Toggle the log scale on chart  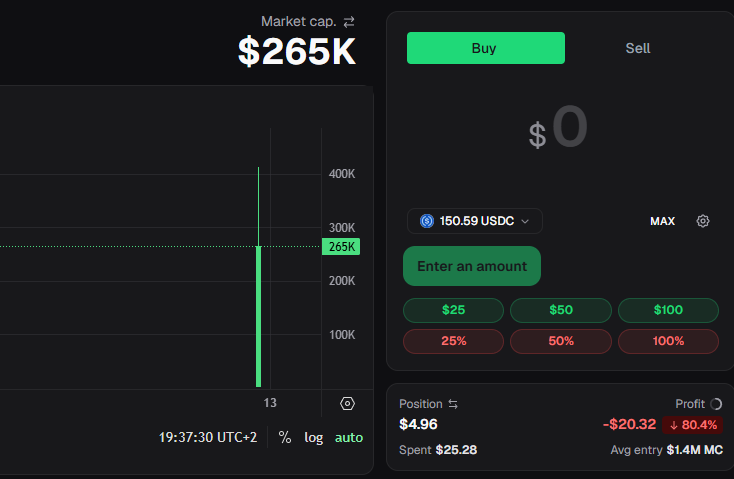[314, 437]
